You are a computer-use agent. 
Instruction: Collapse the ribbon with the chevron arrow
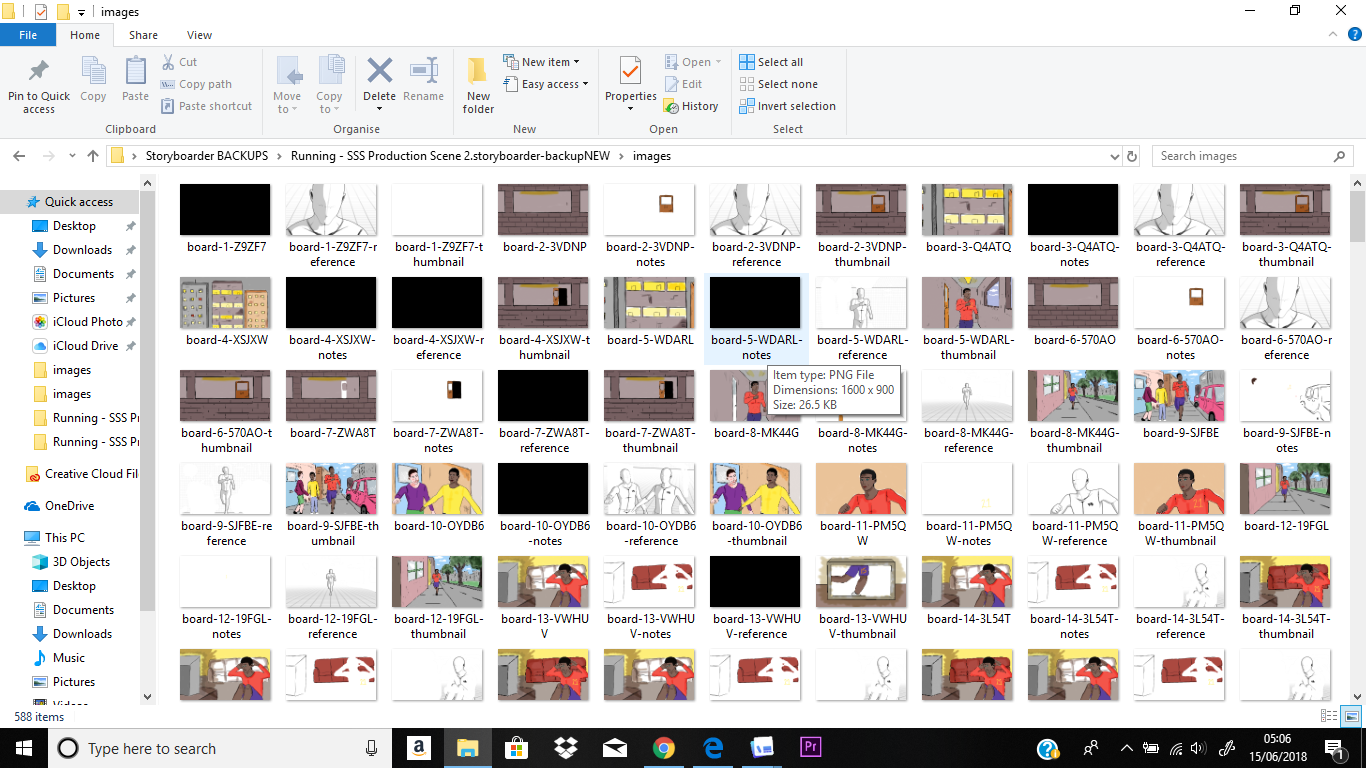point(1332,33)
